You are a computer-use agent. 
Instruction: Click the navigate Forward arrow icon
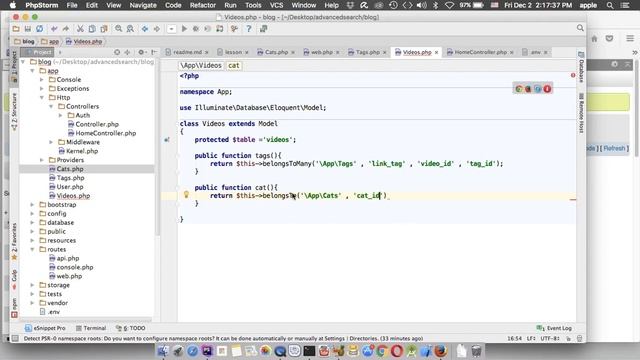click(x=157, y=29)
